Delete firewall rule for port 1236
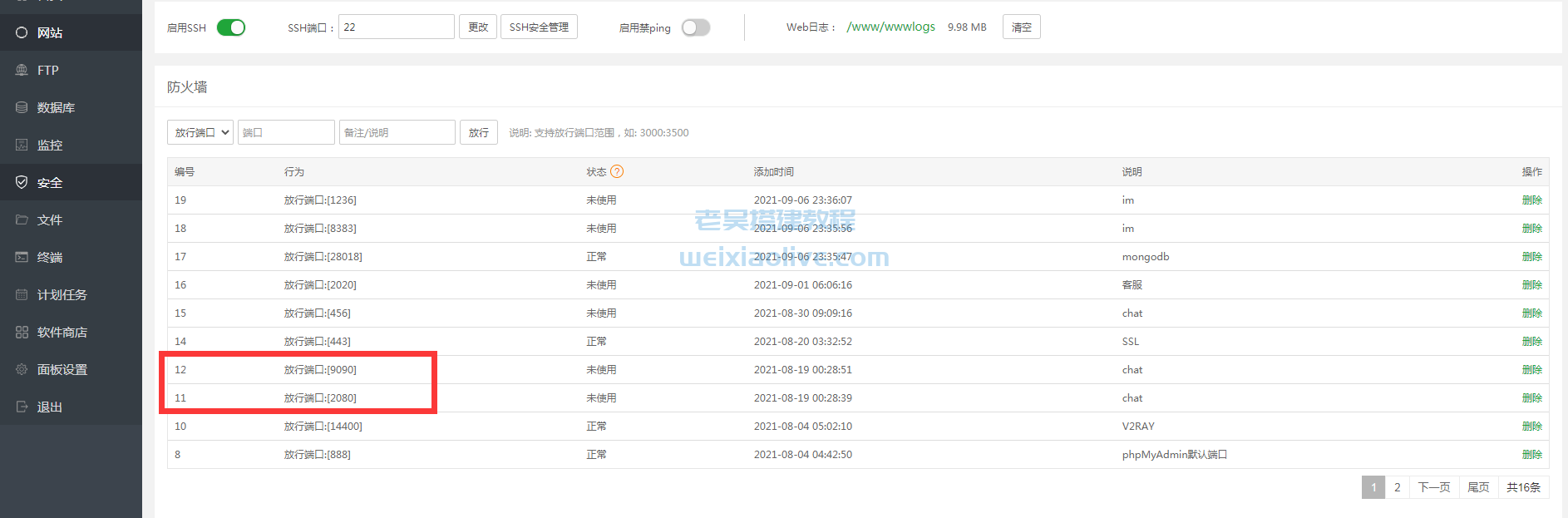Viewport: 1568px width, 518px height. [x=1532, y=200]
